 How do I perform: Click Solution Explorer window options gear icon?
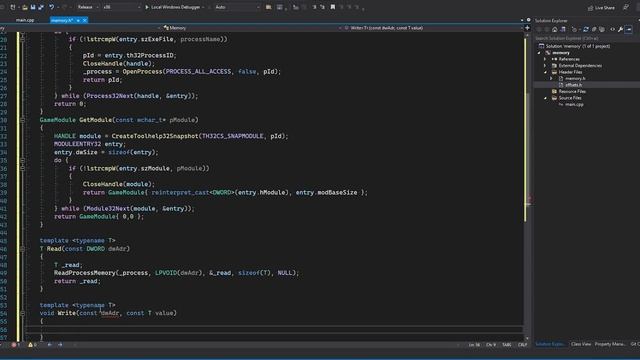(528, 20)
